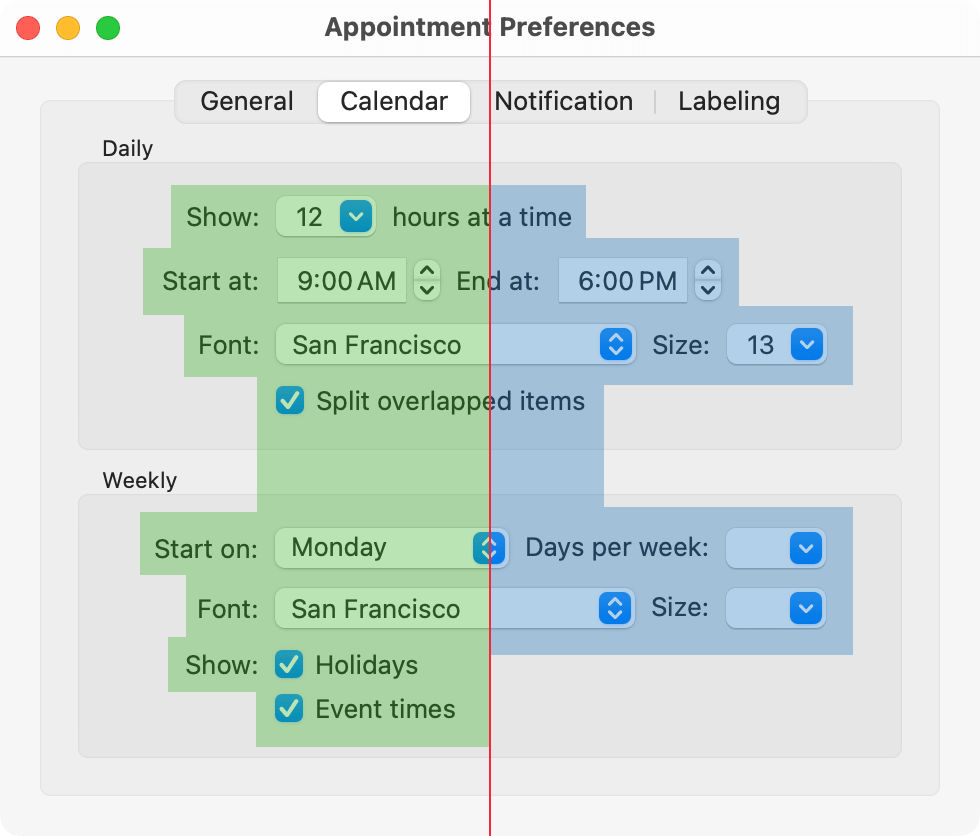This screenshot has width=980, height=836.
Task: Switch to the General tab
Action: 247,102
